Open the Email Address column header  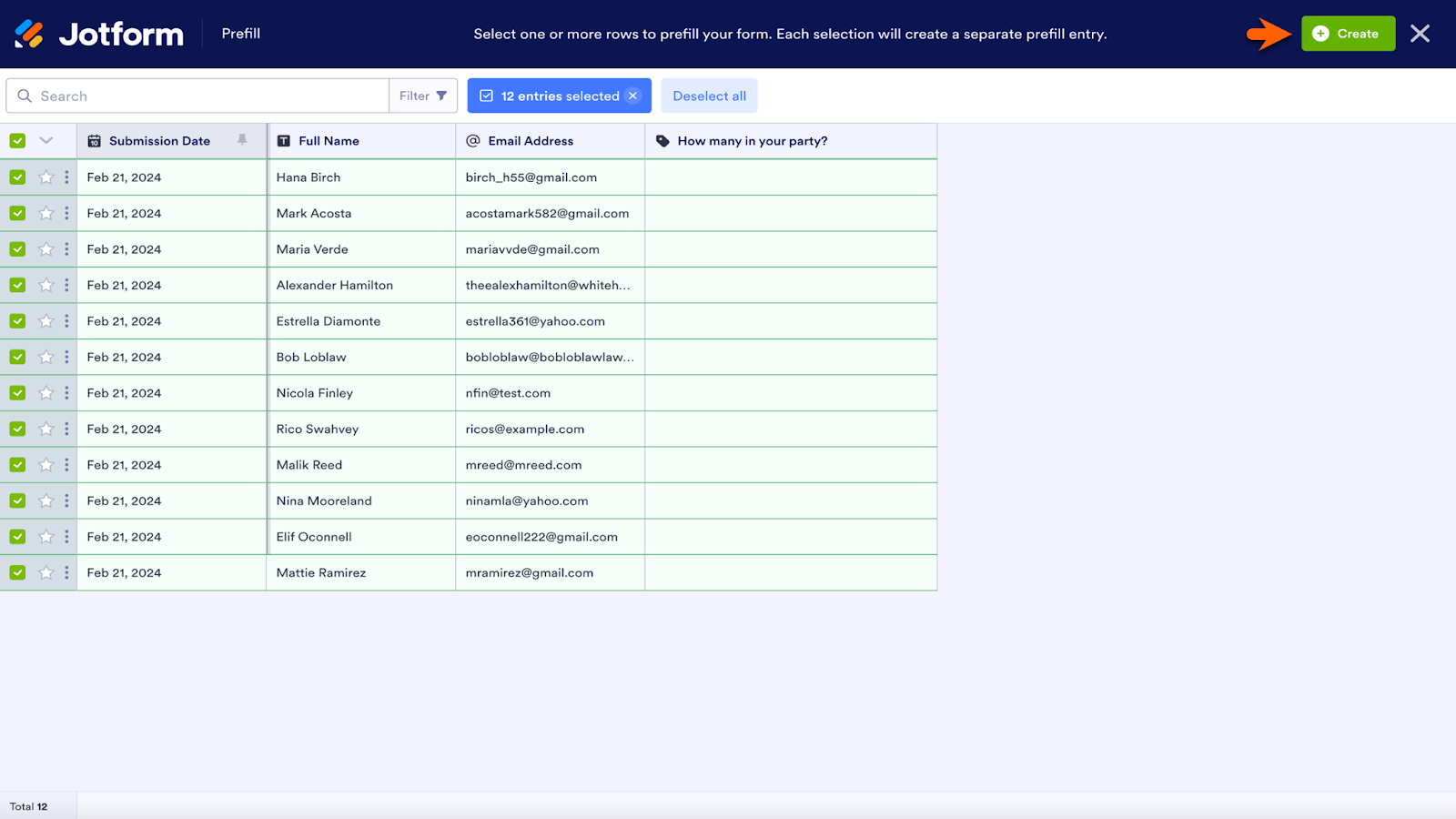point(551,141)
